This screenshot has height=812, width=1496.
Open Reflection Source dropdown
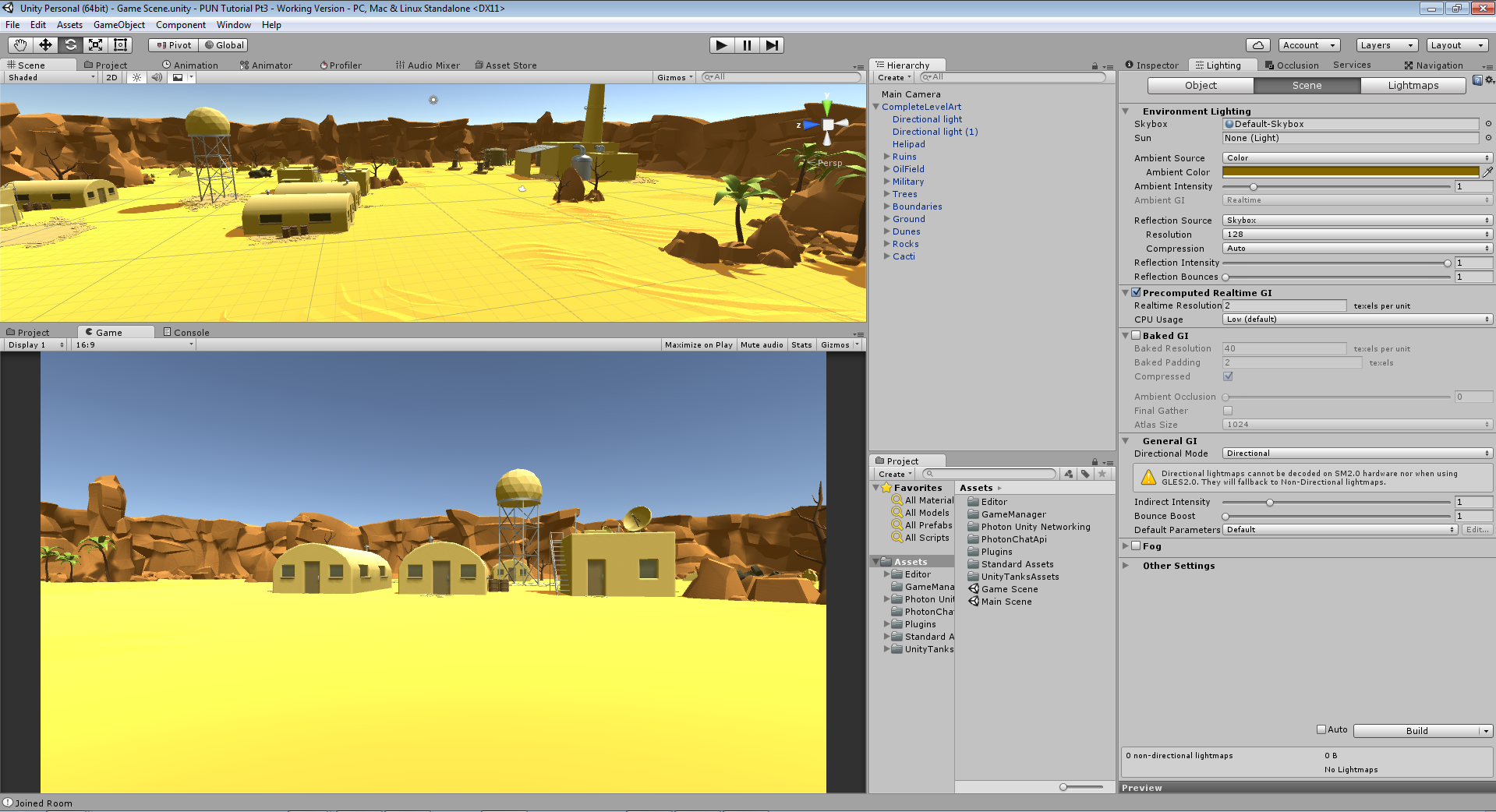point(1357,221)
